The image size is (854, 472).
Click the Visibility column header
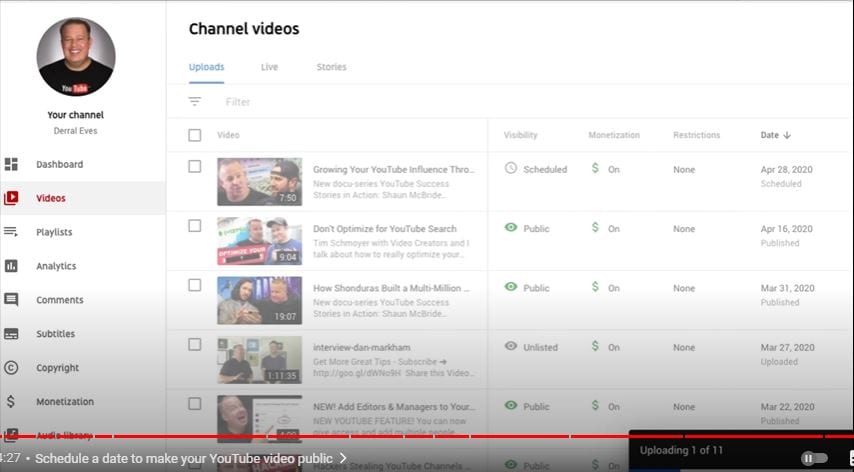(x=520, y=135)
